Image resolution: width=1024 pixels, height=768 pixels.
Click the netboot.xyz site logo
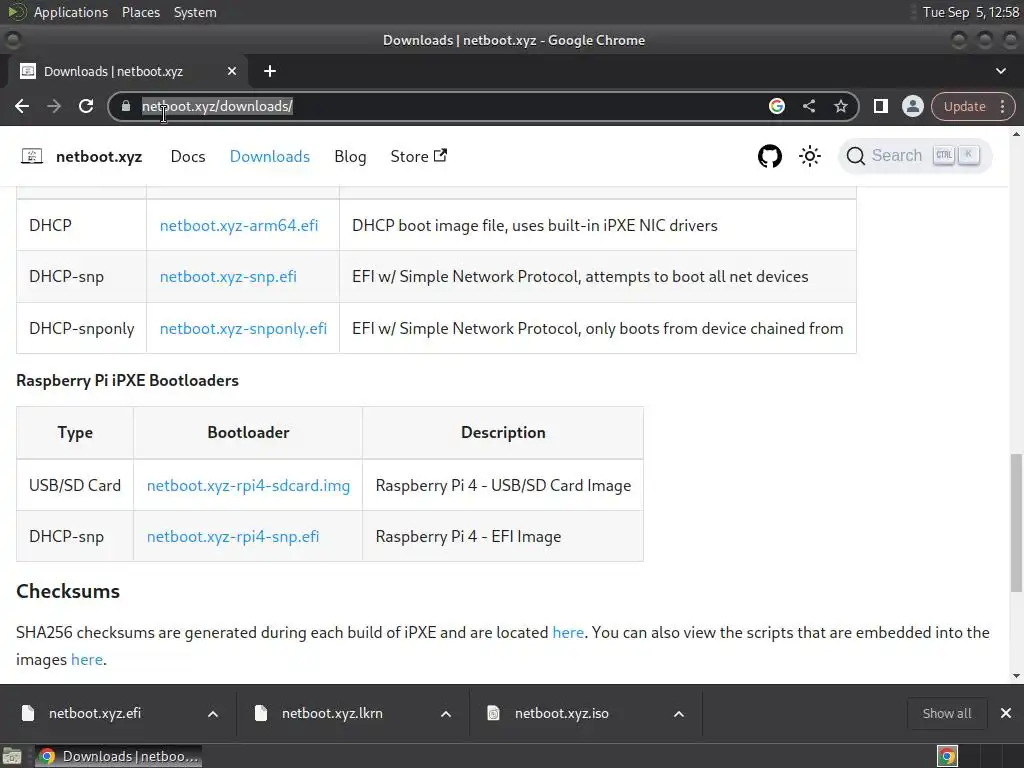(x=32, y=156)
